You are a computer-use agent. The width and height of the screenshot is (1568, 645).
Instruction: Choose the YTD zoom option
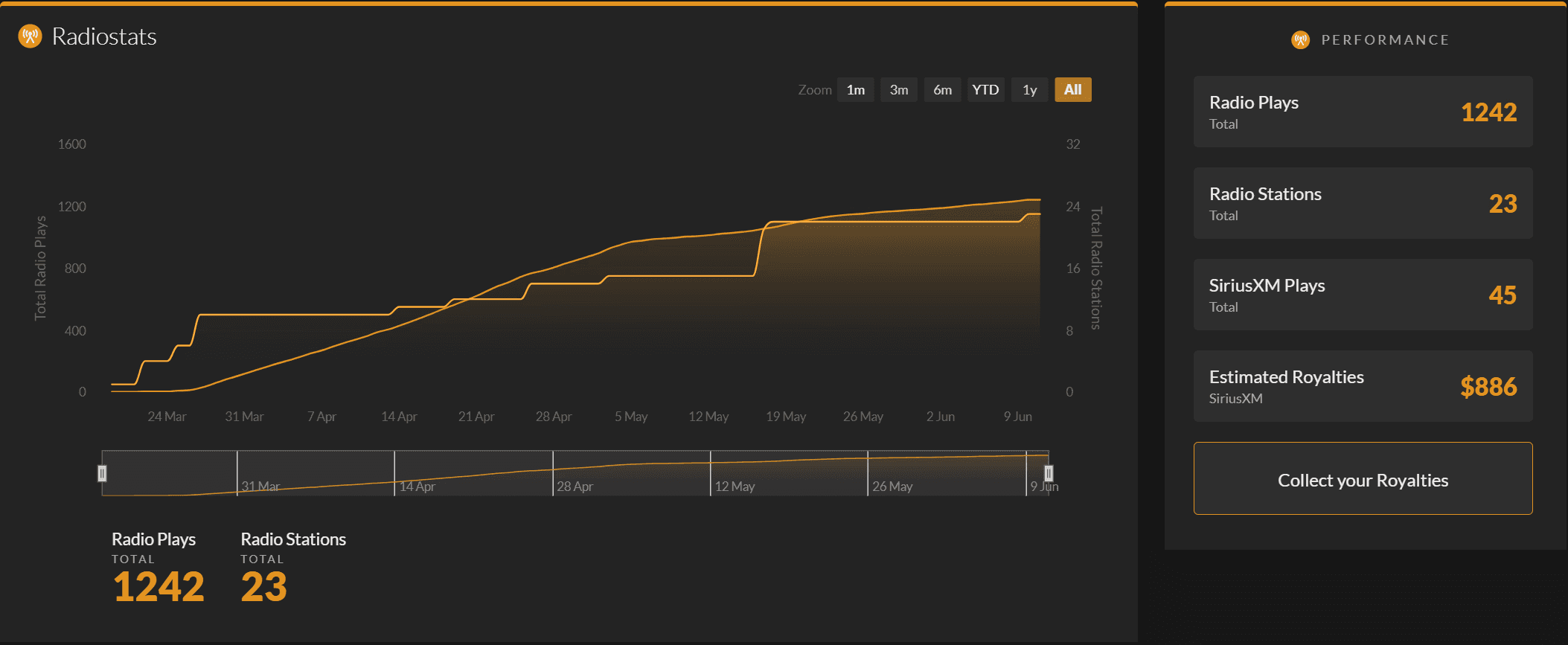[x=985, y=90]
